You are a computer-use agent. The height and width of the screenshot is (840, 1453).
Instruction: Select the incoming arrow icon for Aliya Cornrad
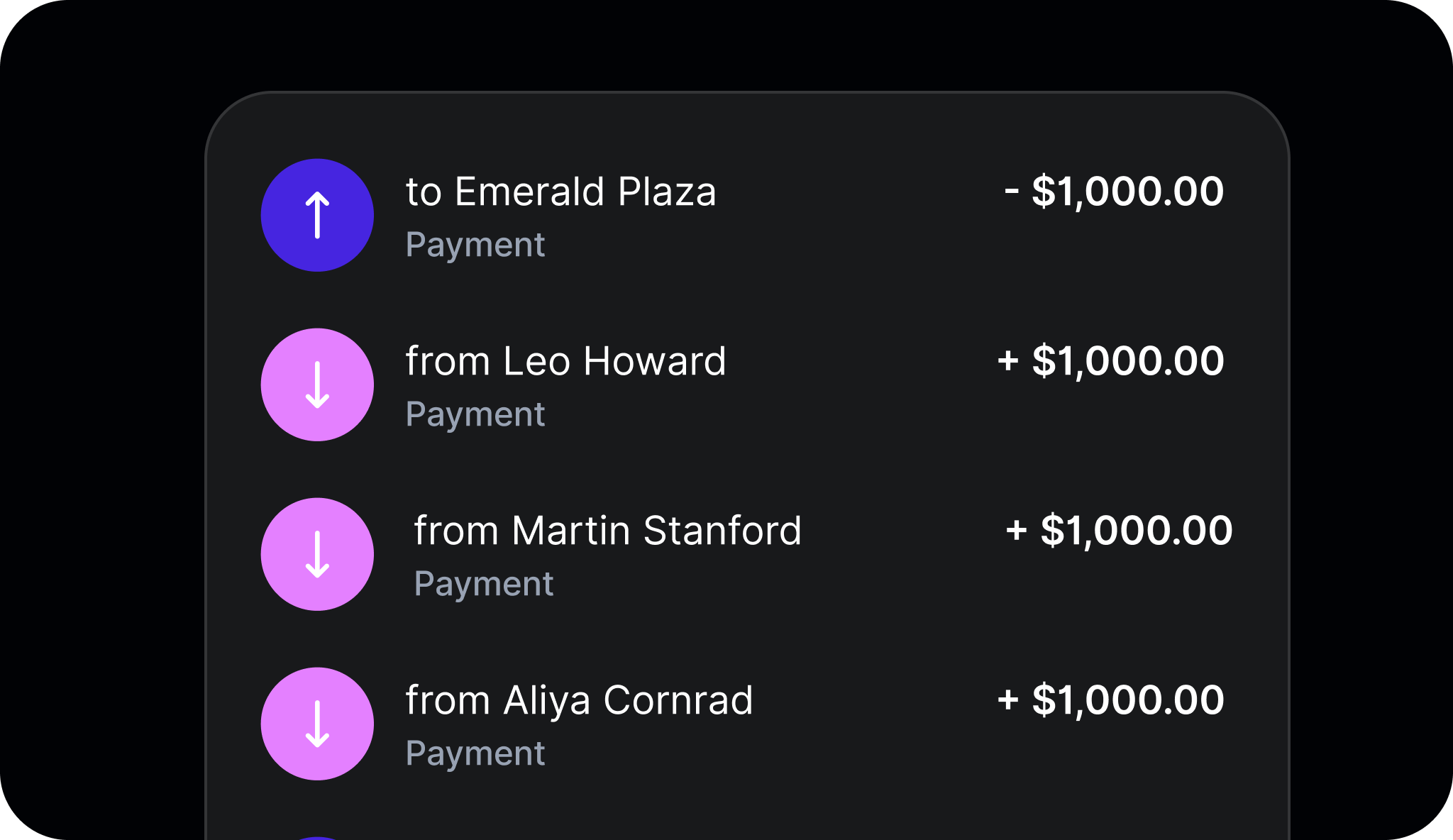click(317, 724)
